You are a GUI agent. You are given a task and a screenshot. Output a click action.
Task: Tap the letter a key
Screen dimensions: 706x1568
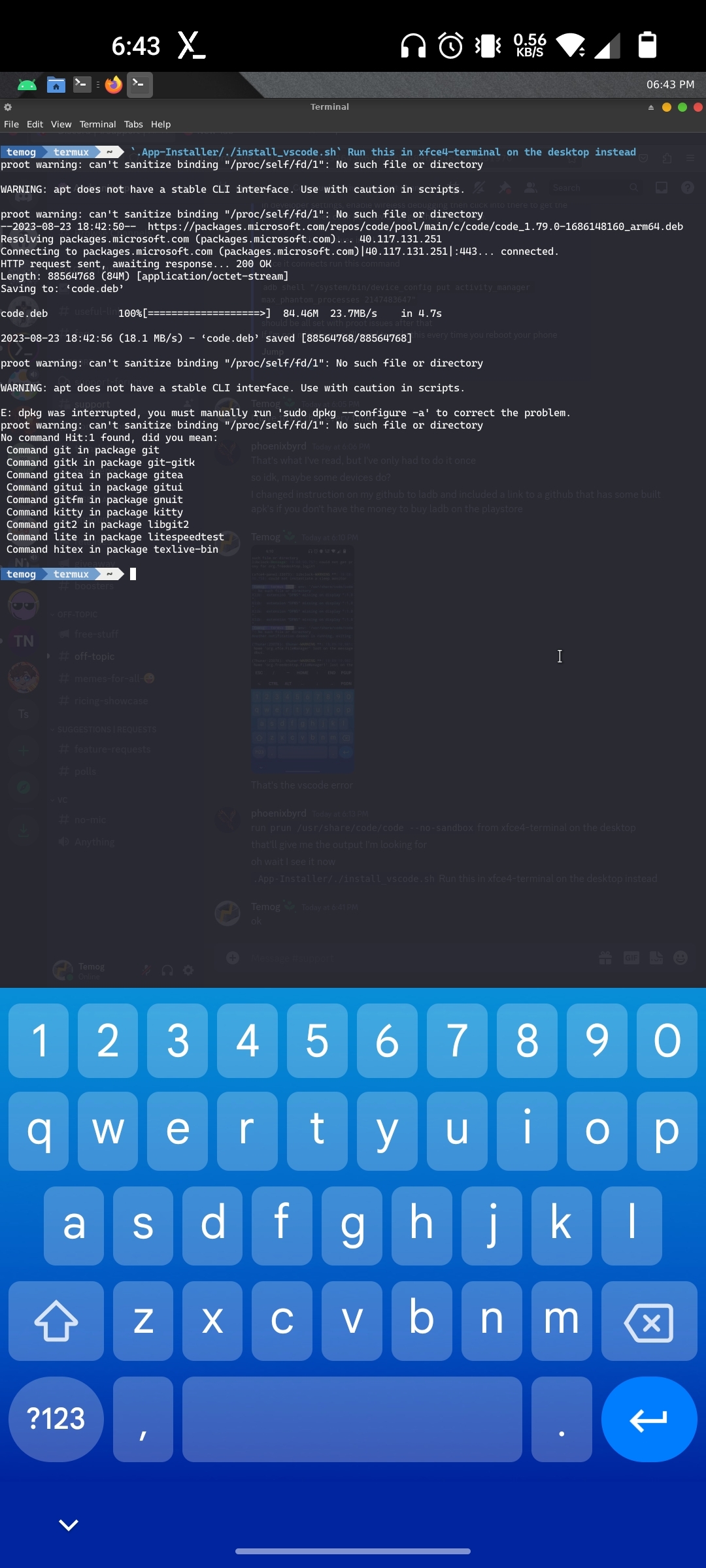click(74, 1226)
